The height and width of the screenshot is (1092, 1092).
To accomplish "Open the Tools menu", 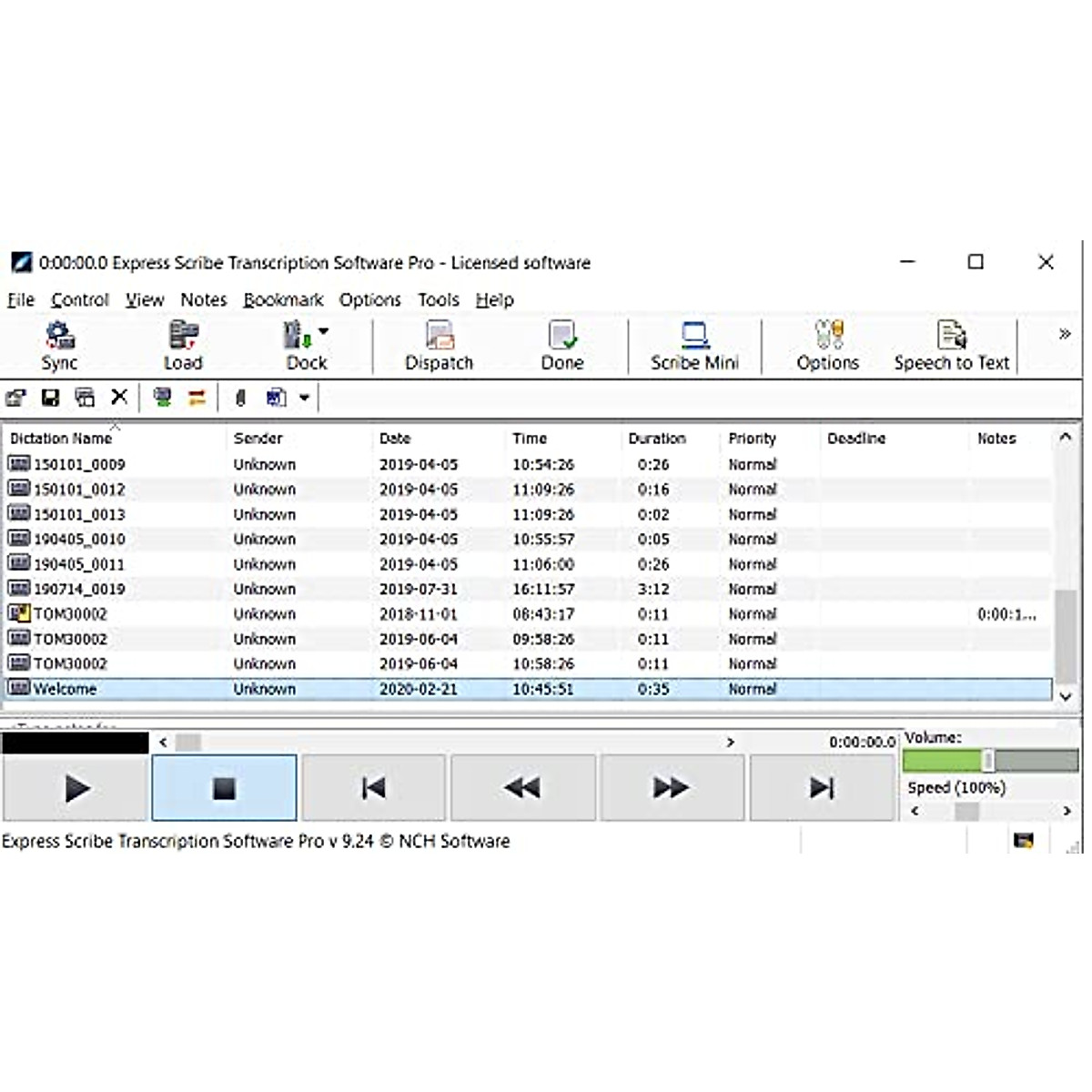I will click(438, 300).
